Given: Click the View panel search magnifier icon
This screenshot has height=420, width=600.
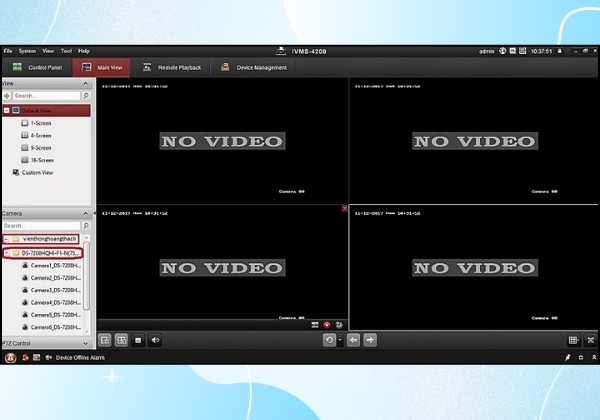Looking at the screenshot, I should point(86,96).
